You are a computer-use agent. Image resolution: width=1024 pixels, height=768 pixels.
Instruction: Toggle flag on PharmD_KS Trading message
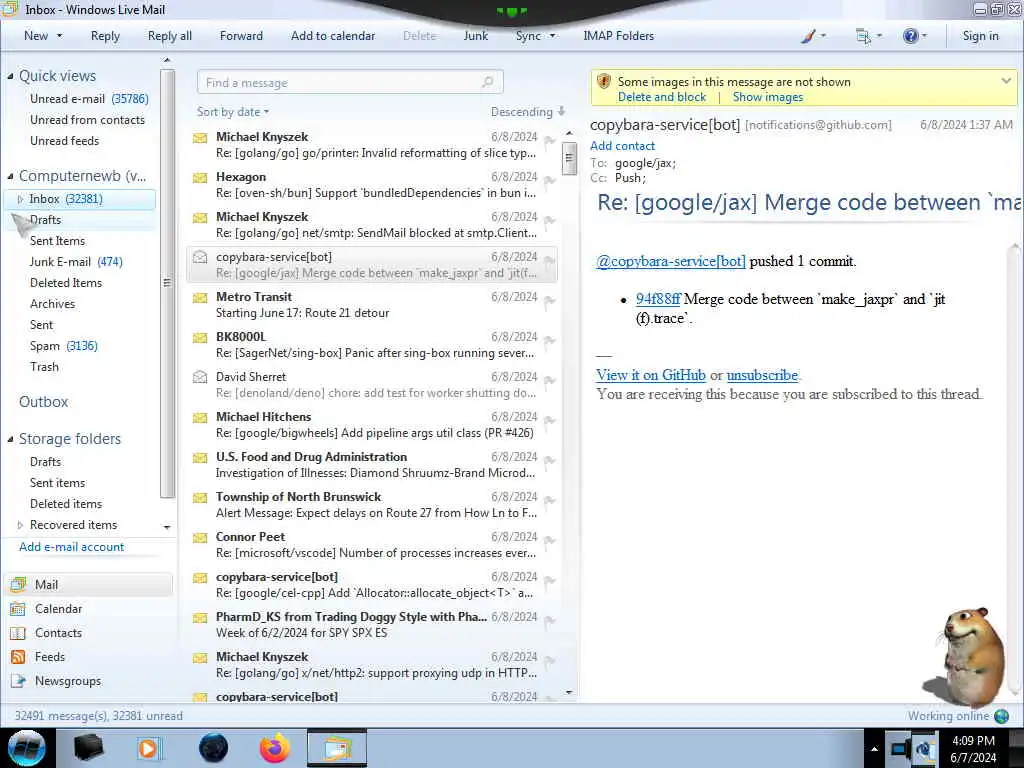point(549,621)
